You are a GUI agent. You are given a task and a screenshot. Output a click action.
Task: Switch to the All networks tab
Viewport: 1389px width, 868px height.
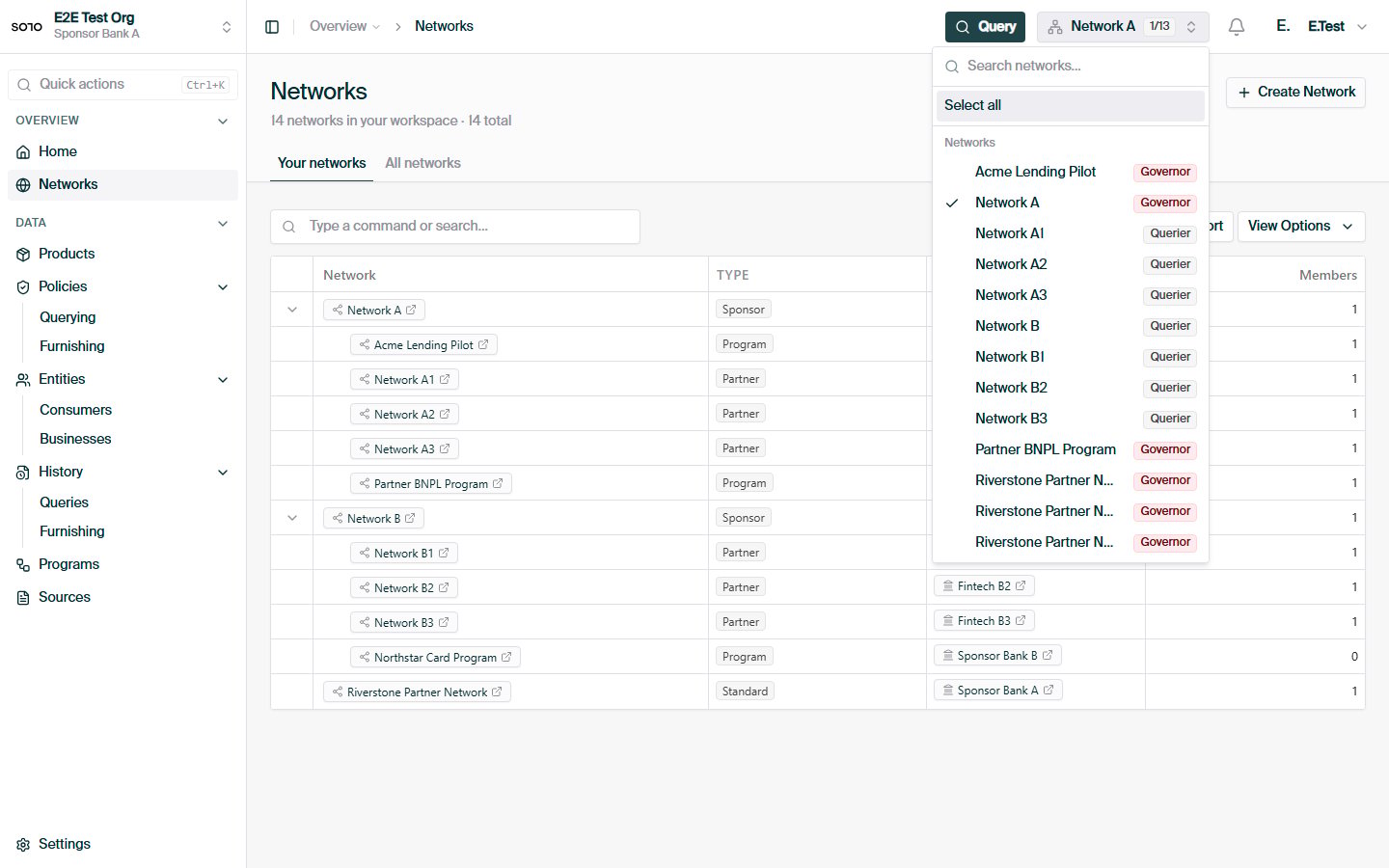pos(422,163)
